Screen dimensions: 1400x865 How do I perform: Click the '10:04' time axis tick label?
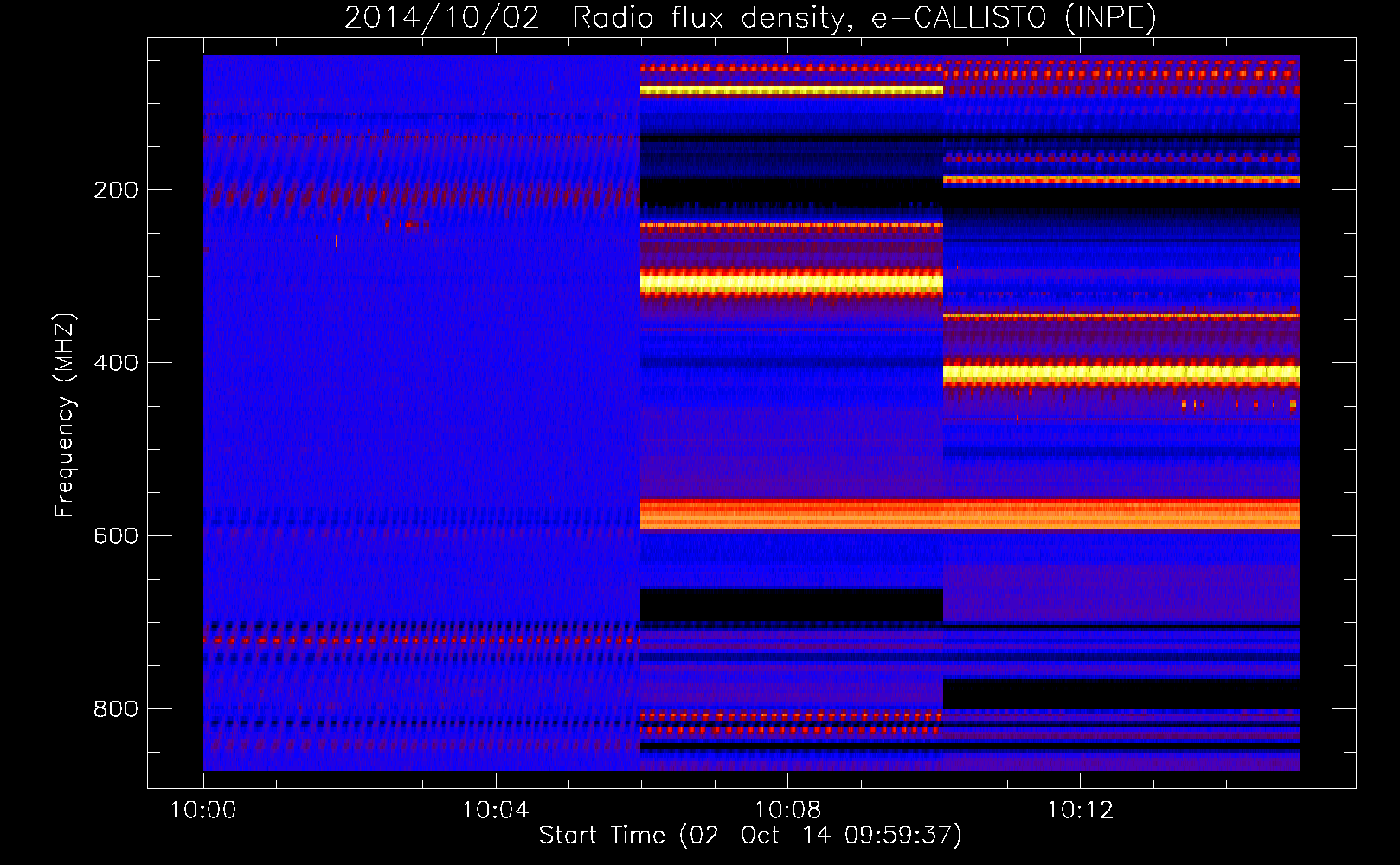click(x=495, y=811)
